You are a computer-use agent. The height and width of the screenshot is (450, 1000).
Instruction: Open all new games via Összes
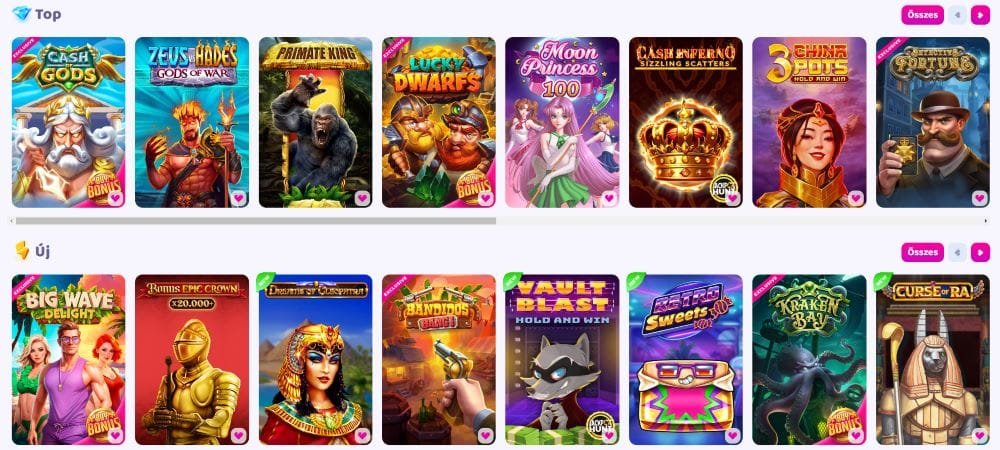pyautogui.click(x=922, y=252)
